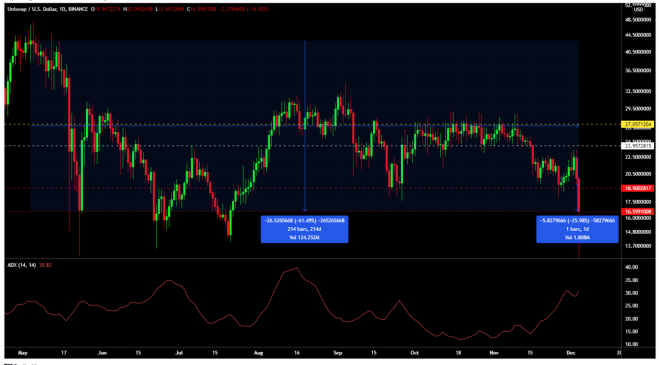660x365 pixels.
Task: Select the yellow 27.05 price label
Action: pyautogui.click(x=638, y=125)
